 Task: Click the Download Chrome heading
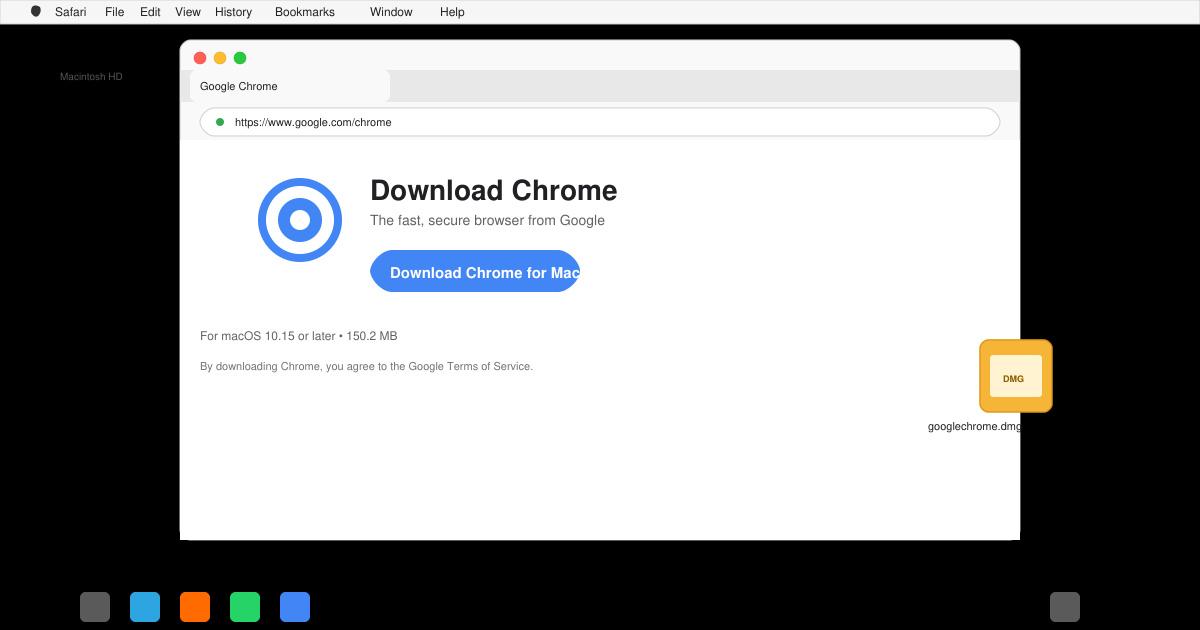coord(494,190)
